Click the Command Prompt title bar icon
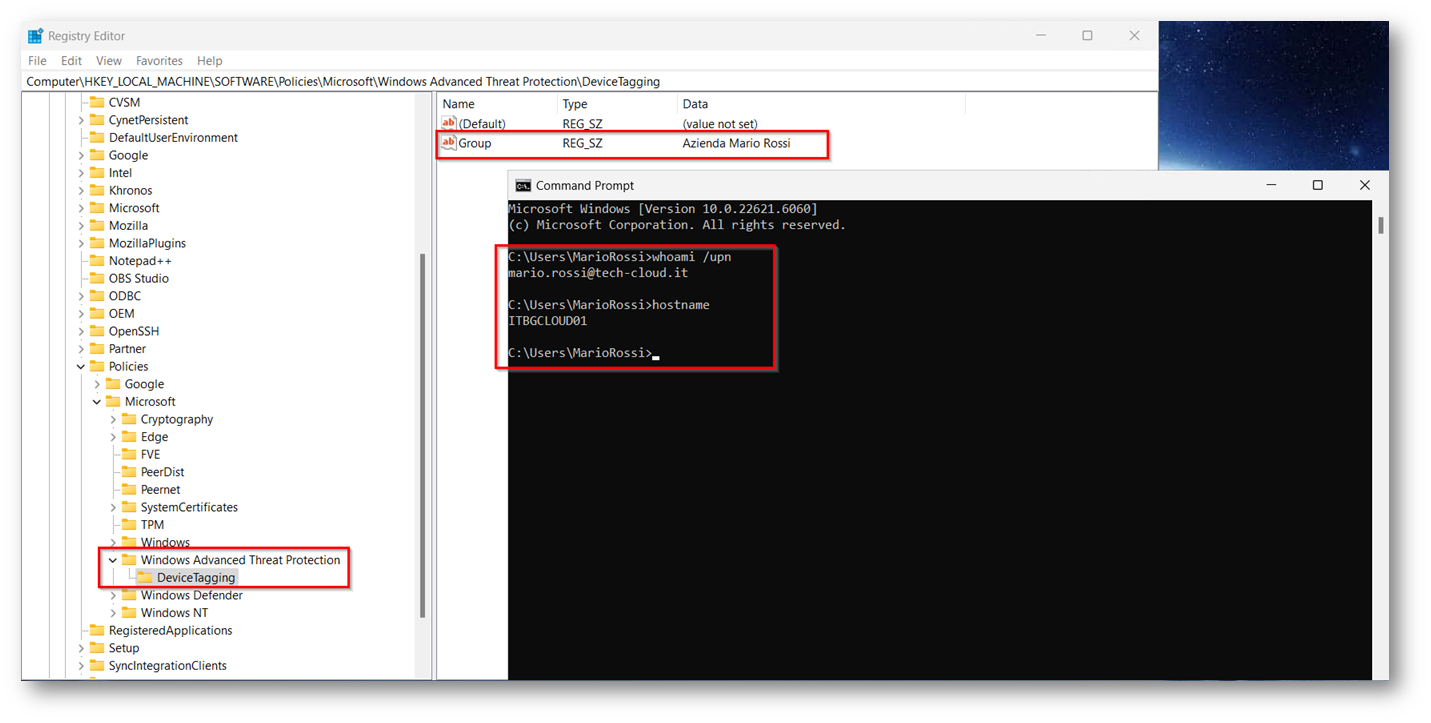Viewport: 1431px width, 723px height. pos(522,185)
